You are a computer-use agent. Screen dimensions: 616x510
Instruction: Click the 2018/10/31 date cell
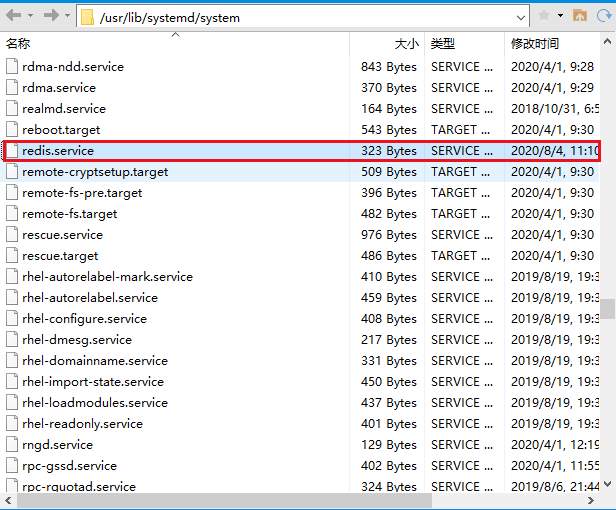(555, 109)
